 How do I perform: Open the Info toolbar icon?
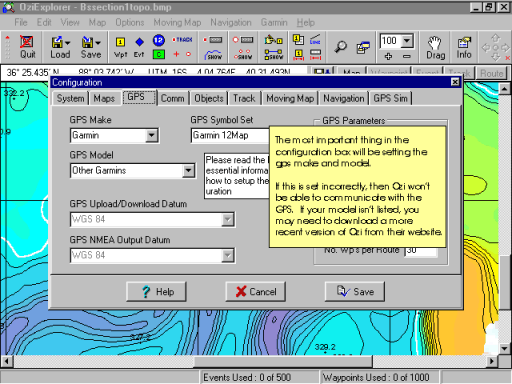[x=464, y=48]
